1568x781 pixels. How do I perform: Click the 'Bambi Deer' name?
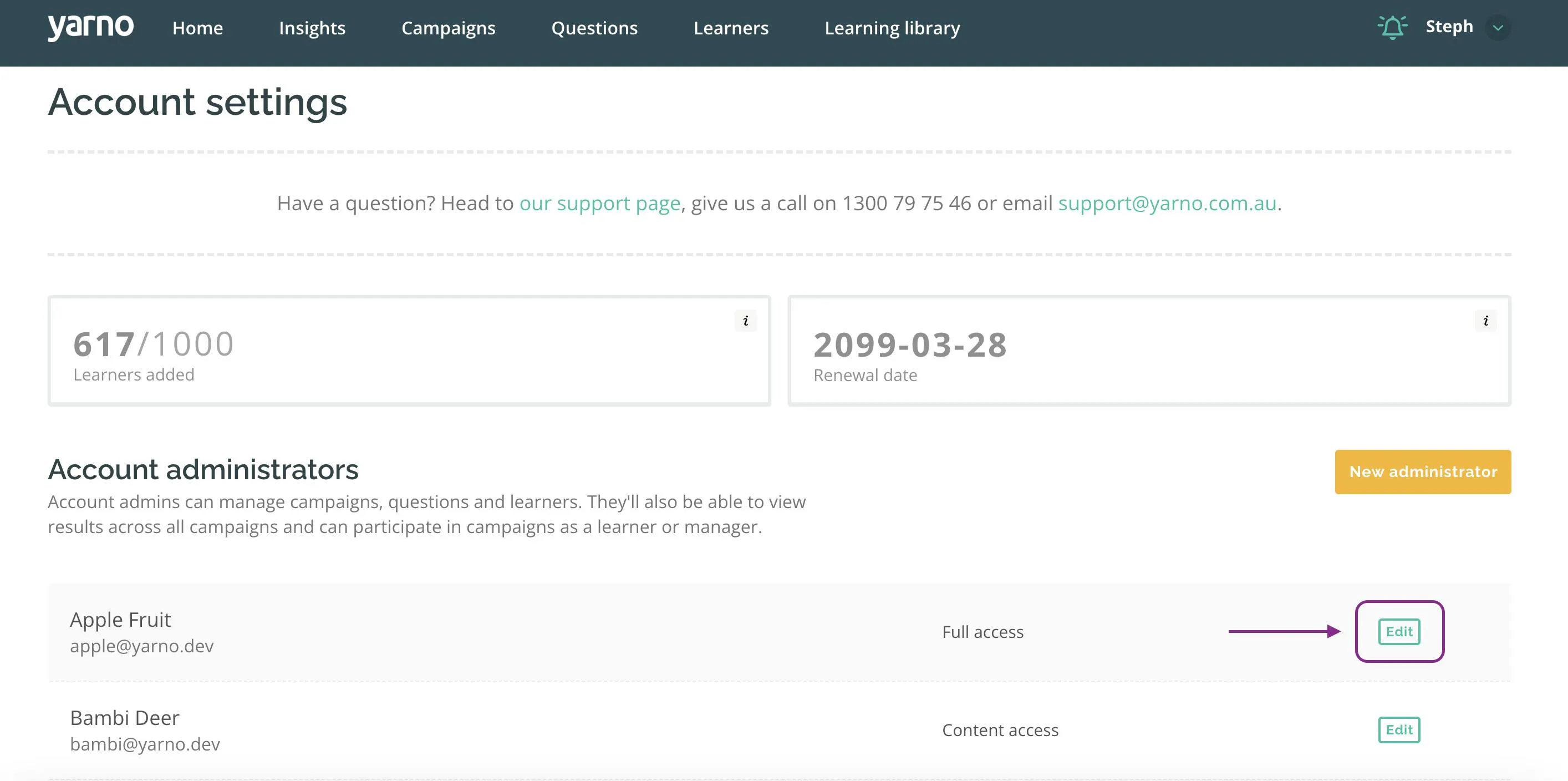125,718
